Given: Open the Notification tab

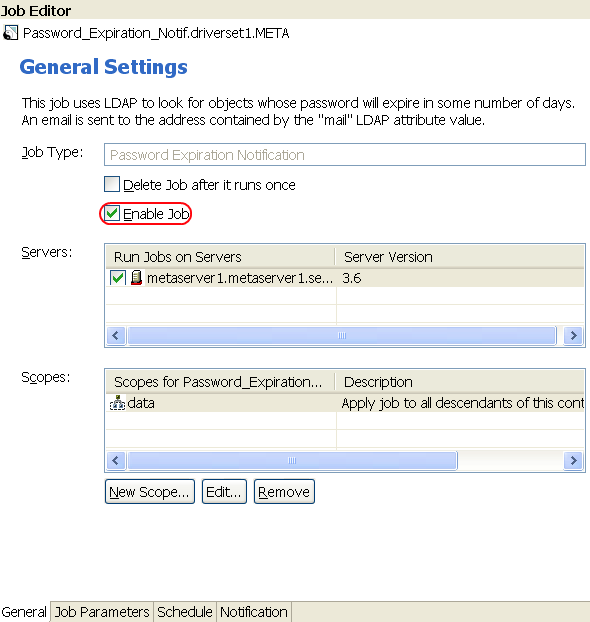Looking at the screenshot, I should pos(254,612).
